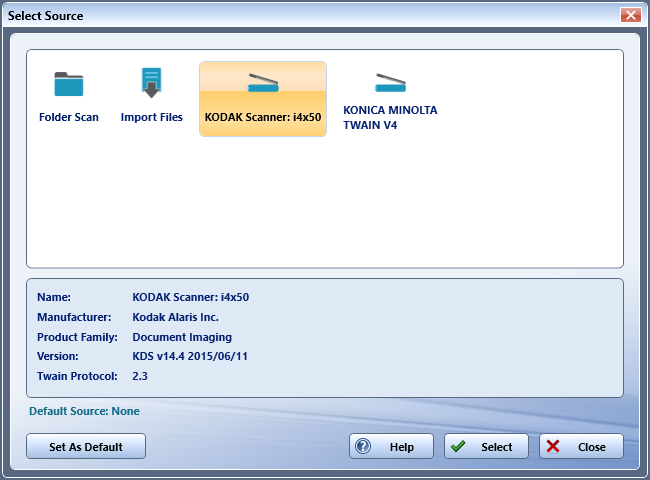Click the Name: field label
The image size is (650, 480).
[x=54, y=297]
